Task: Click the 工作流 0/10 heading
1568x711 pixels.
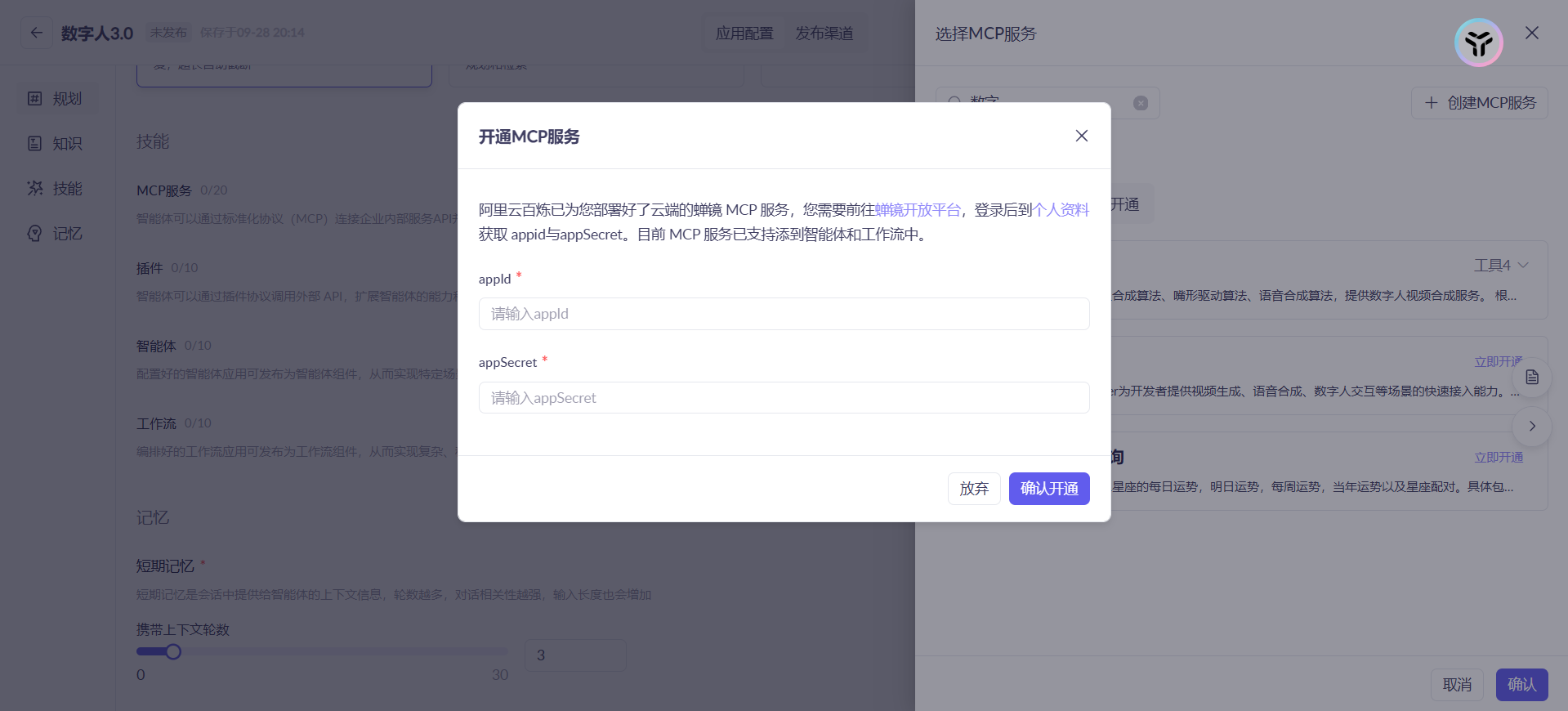Action: pos(174,423)
